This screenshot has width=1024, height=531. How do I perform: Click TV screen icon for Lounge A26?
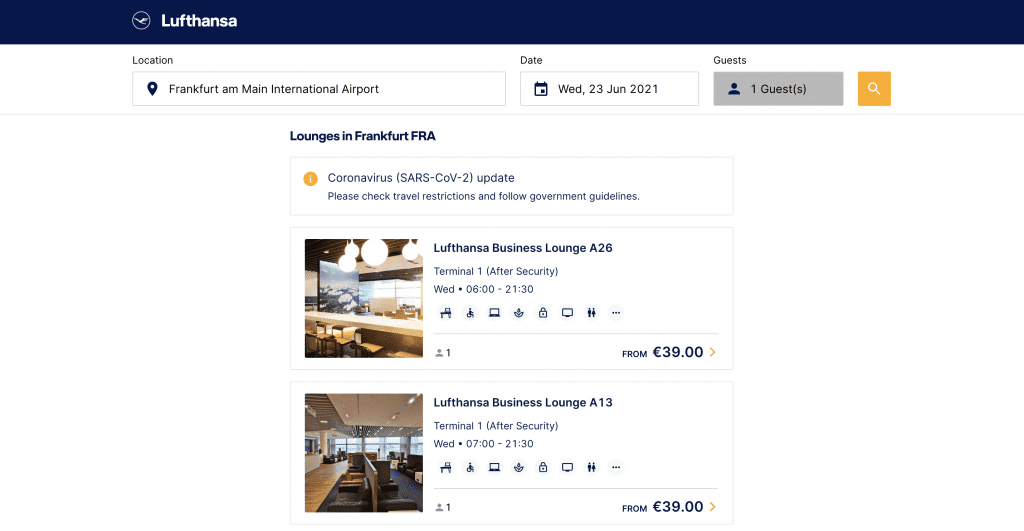[568, 313]
